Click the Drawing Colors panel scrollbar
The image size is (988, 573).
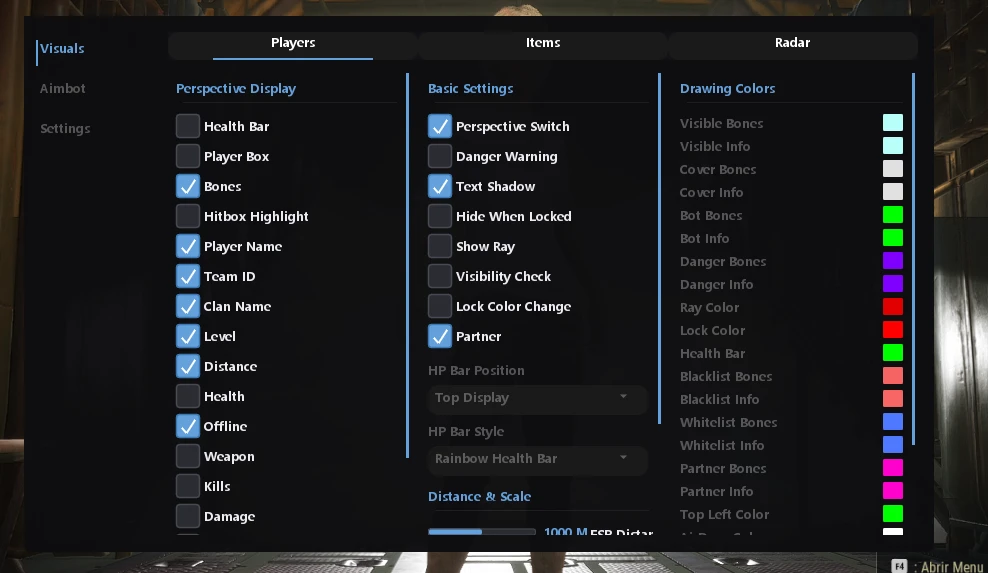913,259
